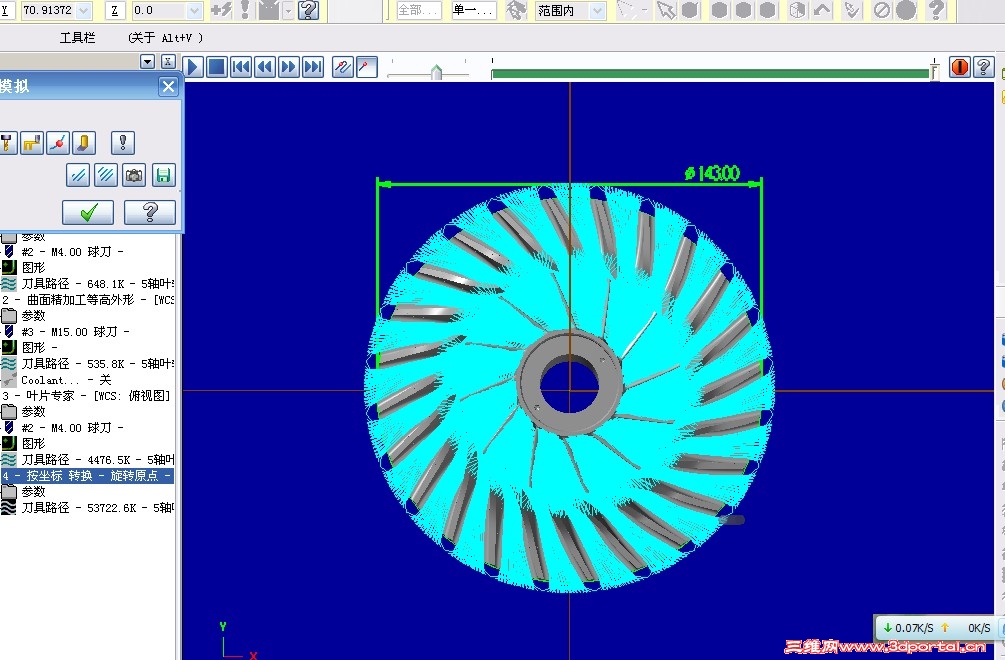Click the unselect circle-slash icon
1005x660 pixels.
coord(882,10)
